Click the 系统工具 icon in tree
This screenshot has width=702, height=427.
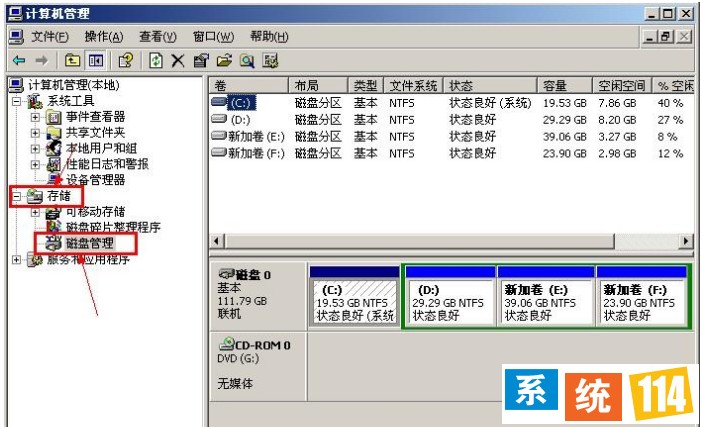35,101
